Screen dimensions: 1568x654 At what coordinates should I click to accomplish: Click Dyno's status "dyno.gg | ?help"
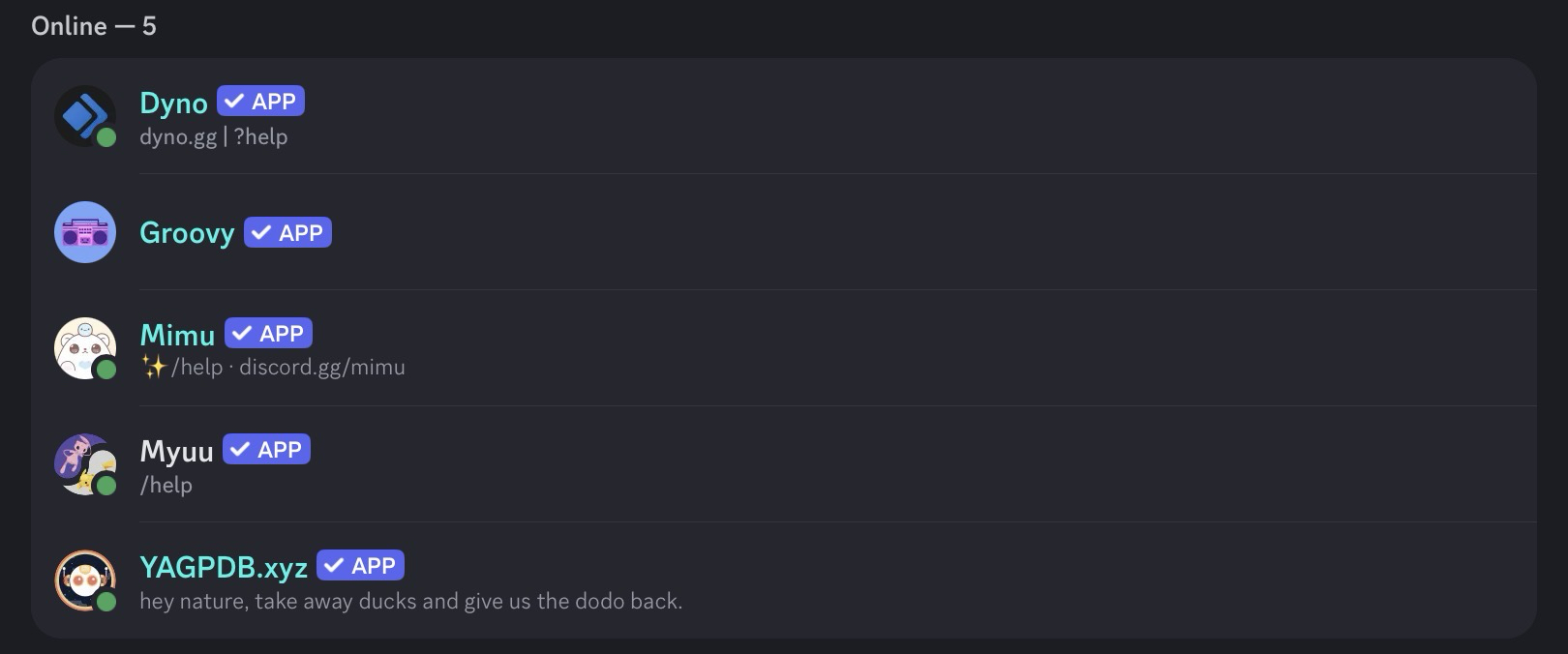tap(213, 137)
